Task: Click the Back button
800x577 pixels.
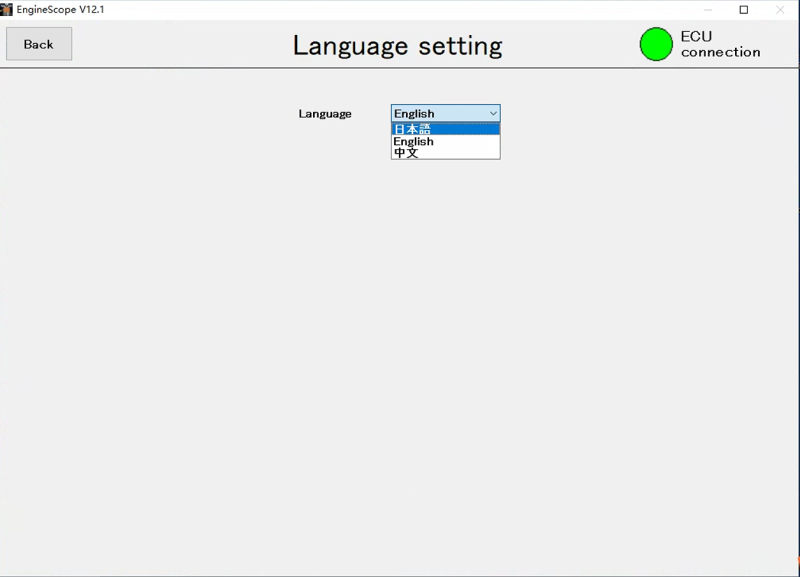Action: (x=39, y=44)
